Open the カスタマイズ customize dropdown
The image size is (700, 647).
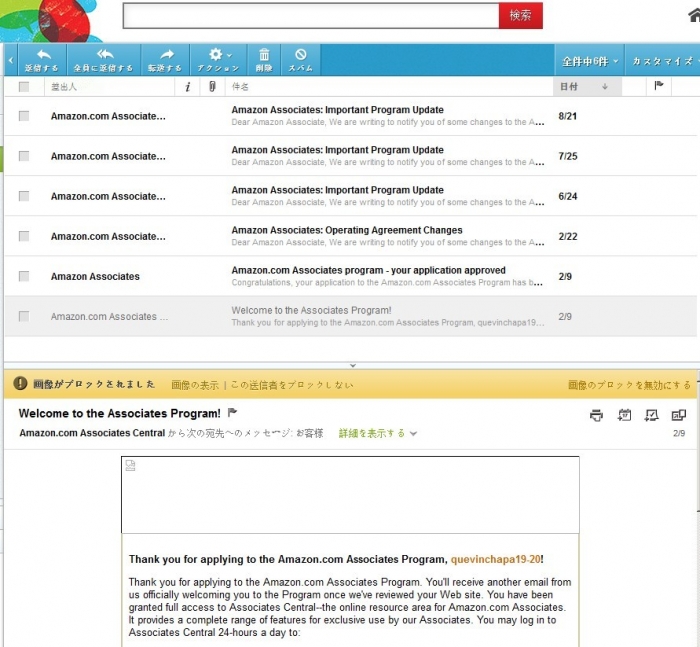(662, 61)
